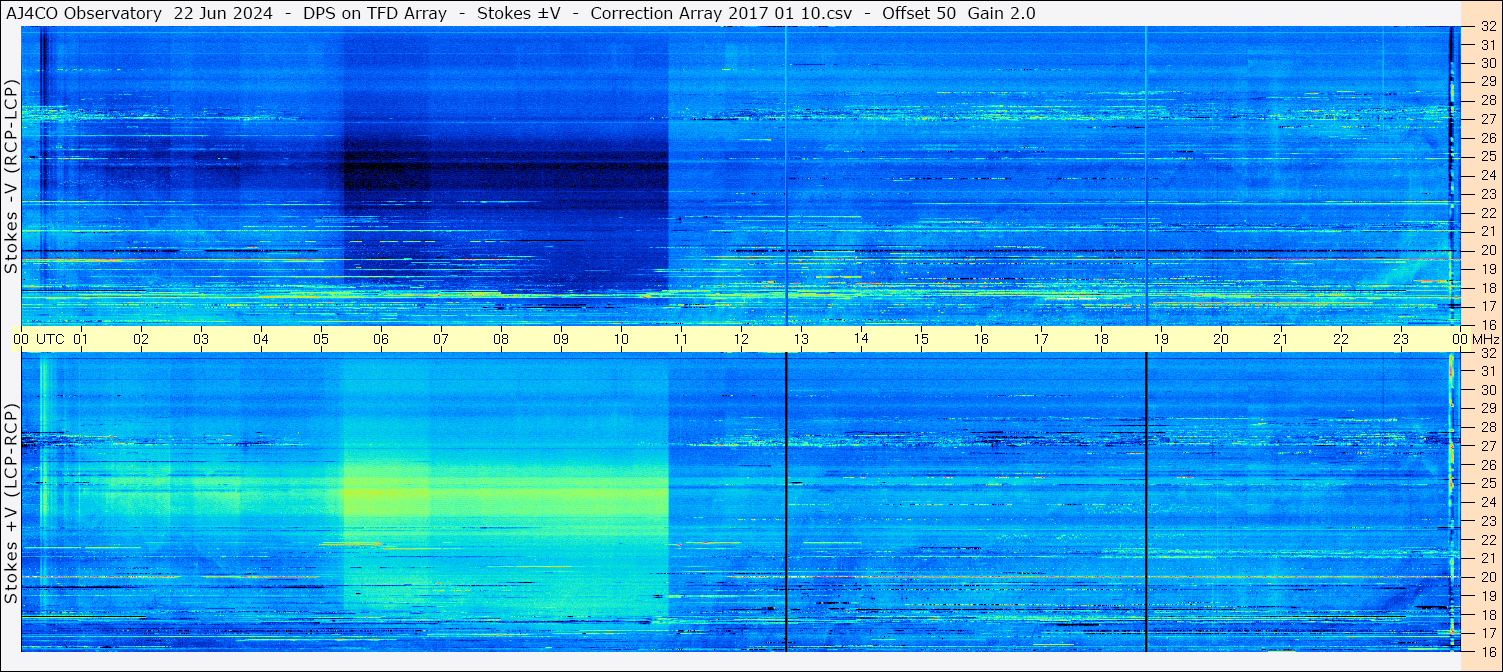The image size is (1503, 672).
Task: Click 20 MHz label of Stokes +V panel
Action: point(1488,577)
